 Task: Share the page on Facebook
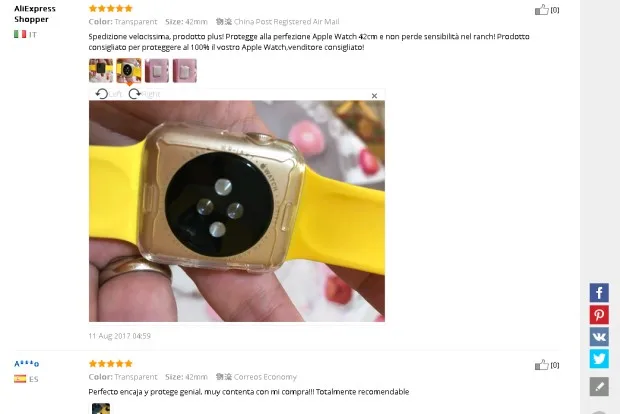599,293
